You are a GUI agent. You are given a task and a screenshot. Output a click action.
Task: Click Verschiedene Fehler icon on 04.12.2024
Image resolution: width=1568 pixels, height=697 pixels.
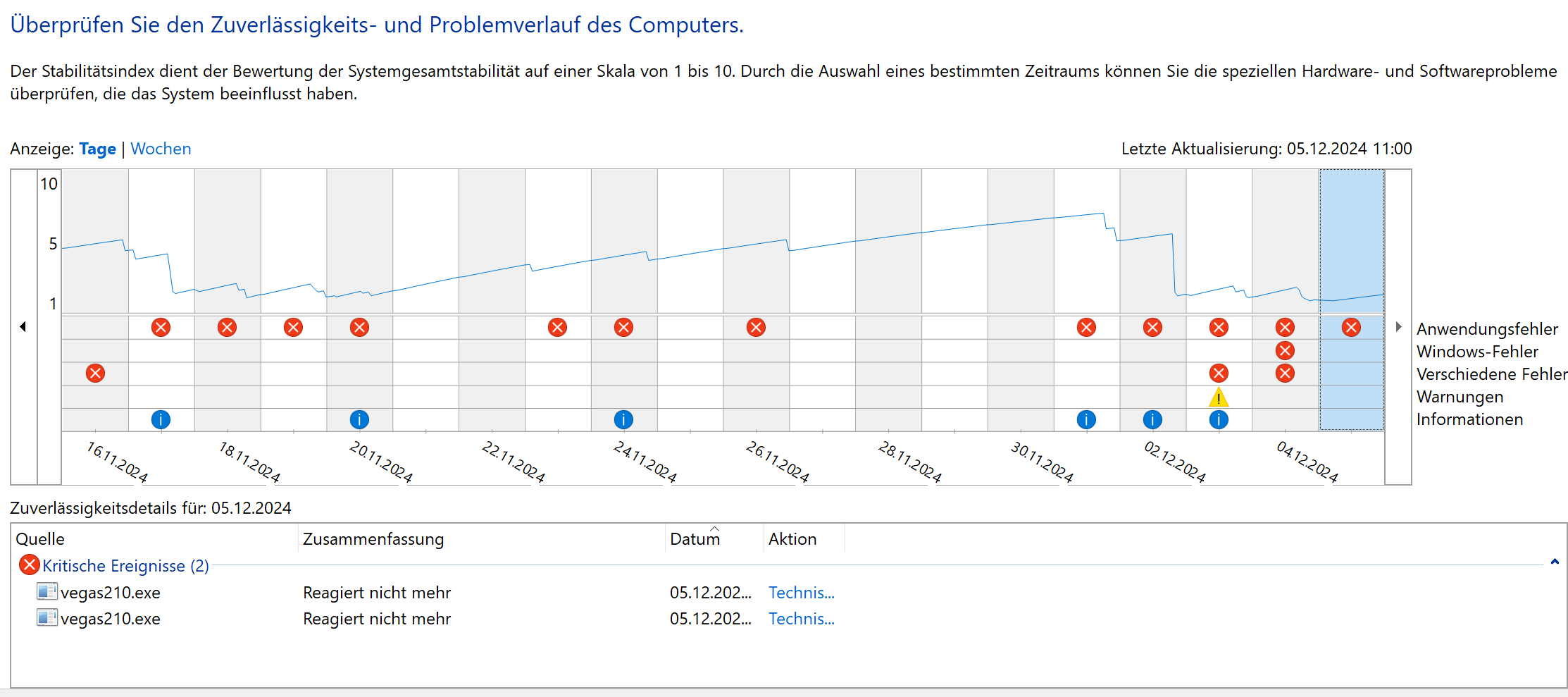[1285, 373]
